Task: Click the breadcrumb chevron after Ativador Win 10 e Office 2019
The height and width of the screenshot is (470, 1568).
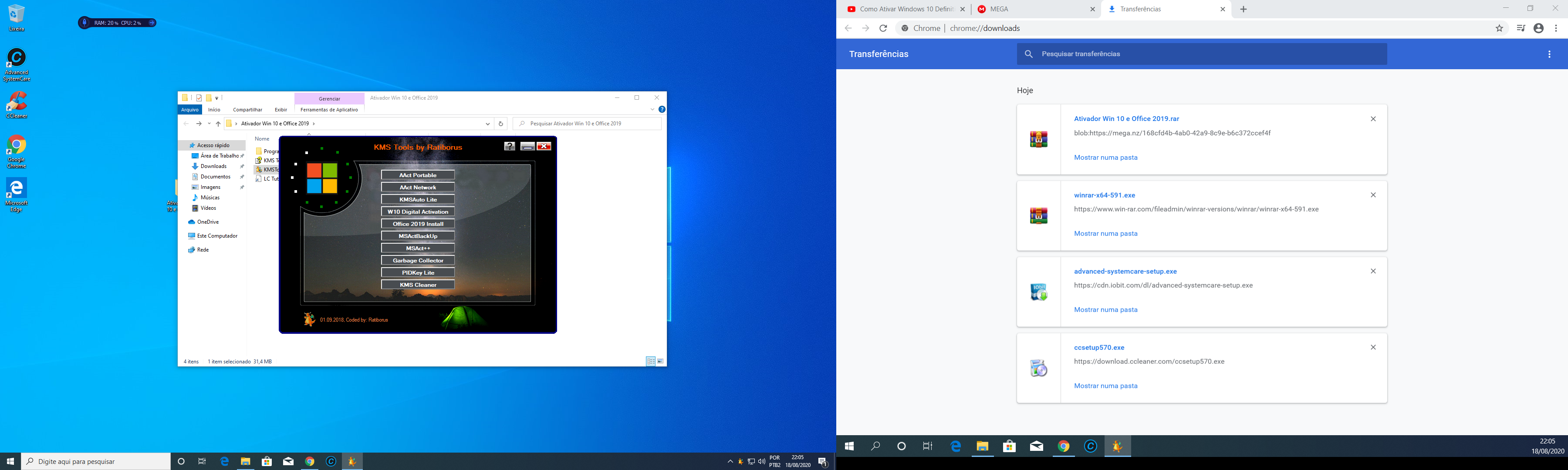Action: click(x=314, y=124)
